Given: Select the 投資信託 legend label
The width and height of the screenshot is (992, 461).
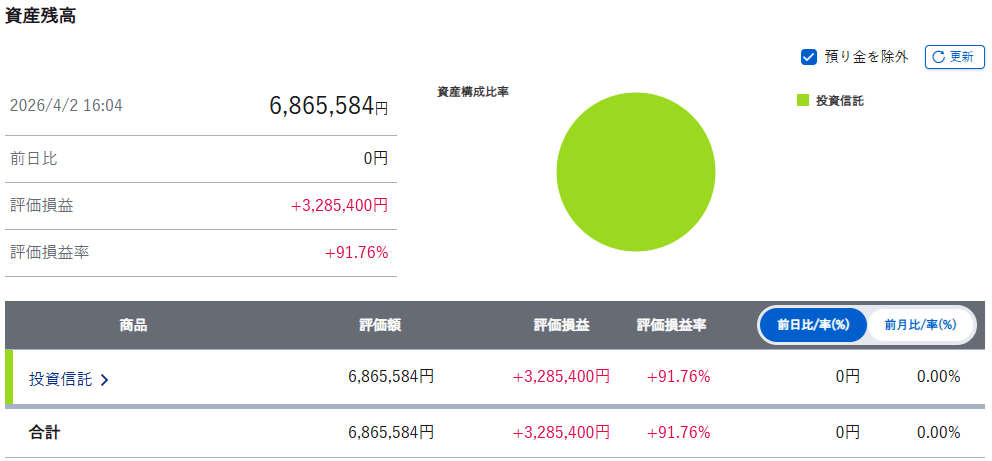Looking at the screenshot, I should 839,101.
